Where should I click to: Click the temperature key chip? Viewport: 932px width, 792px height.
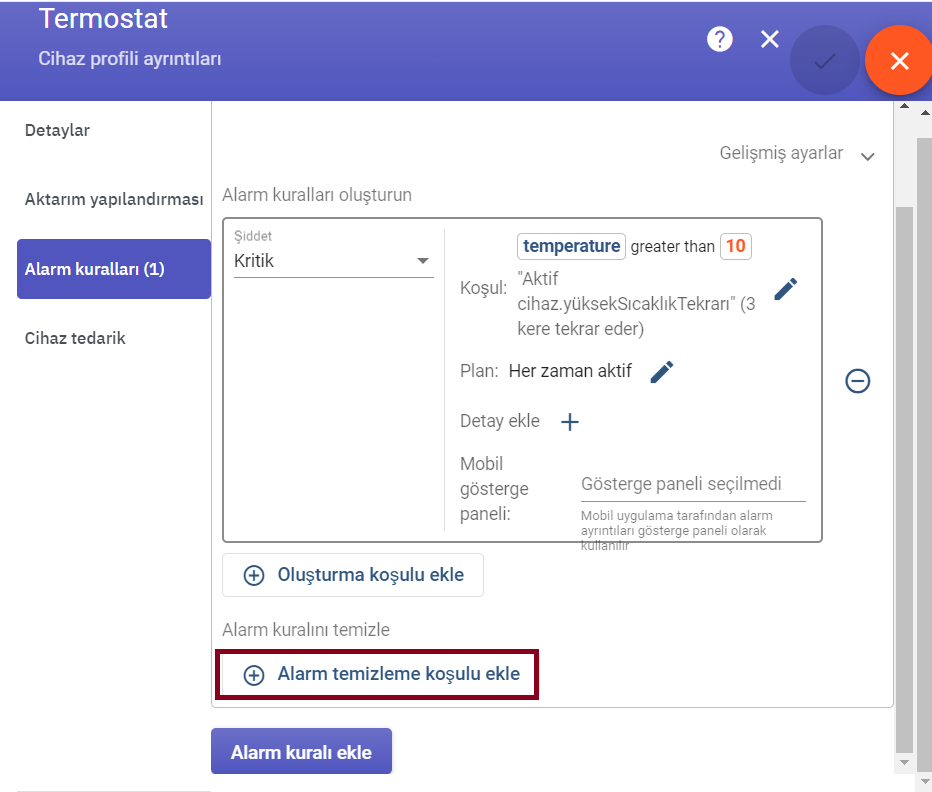[x=571, y=246]
